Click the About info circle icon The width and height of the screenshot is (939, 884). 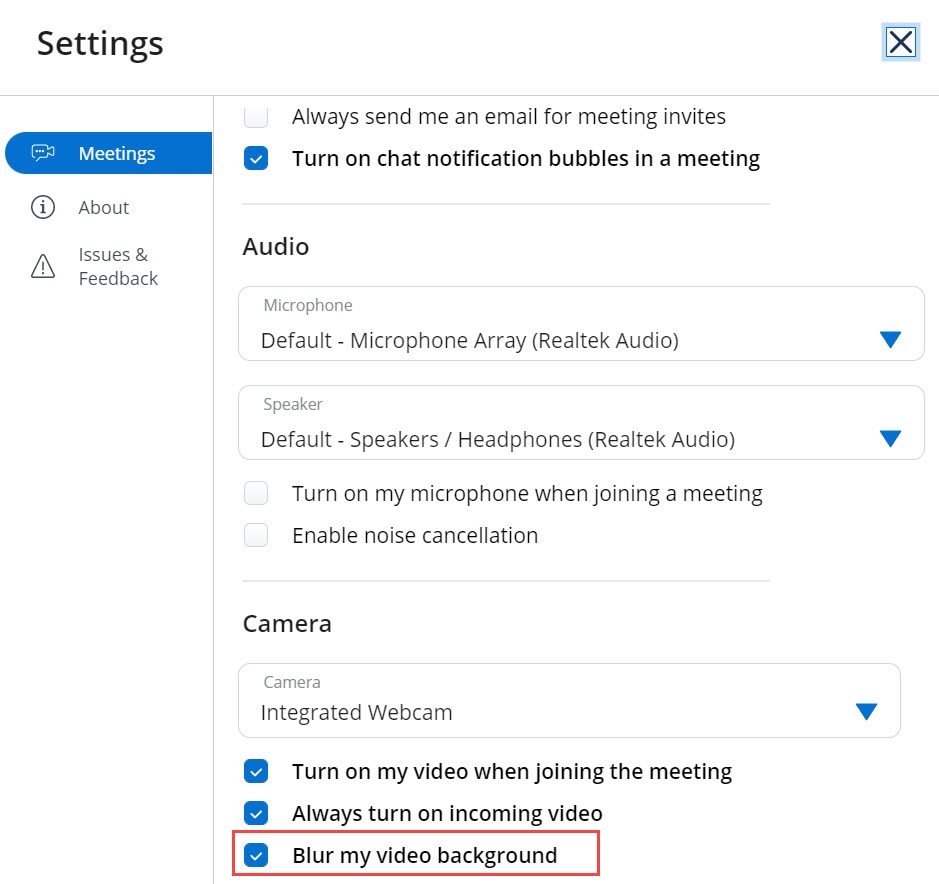pyautogui.click(x=42, y=207)
